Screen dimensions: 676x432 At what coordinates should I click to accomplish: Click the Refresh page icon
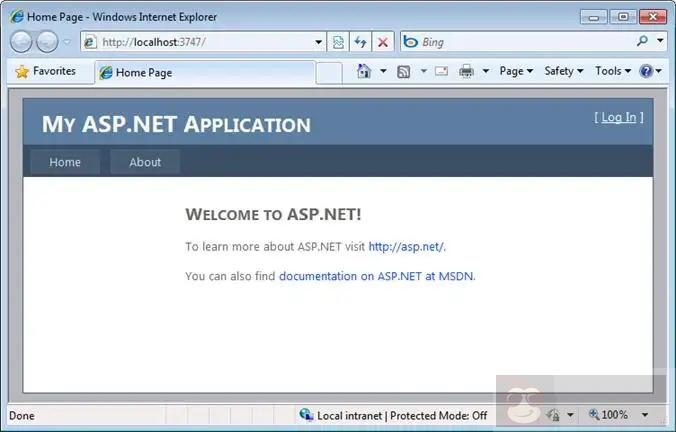point(360,42)
